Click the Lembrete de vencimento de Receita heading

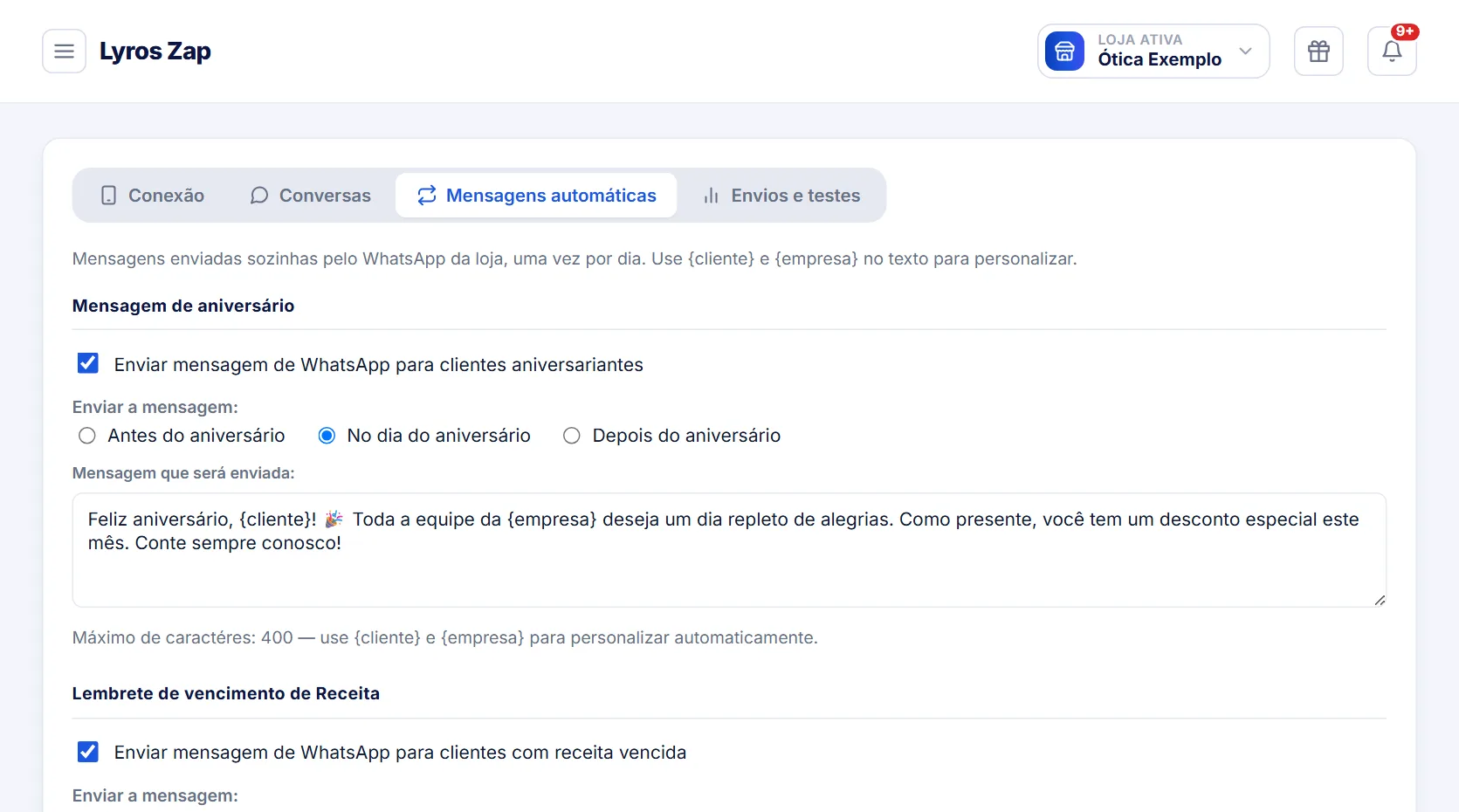point(226,693)
